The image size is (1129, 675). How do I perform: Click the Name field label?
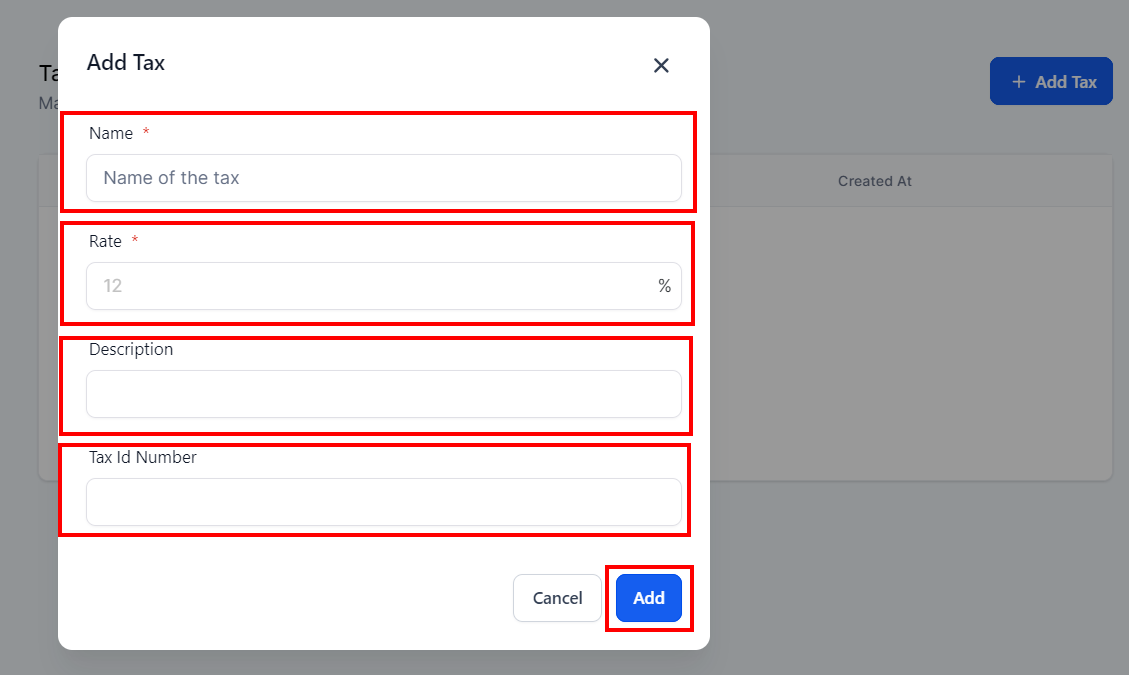(111, 133)
